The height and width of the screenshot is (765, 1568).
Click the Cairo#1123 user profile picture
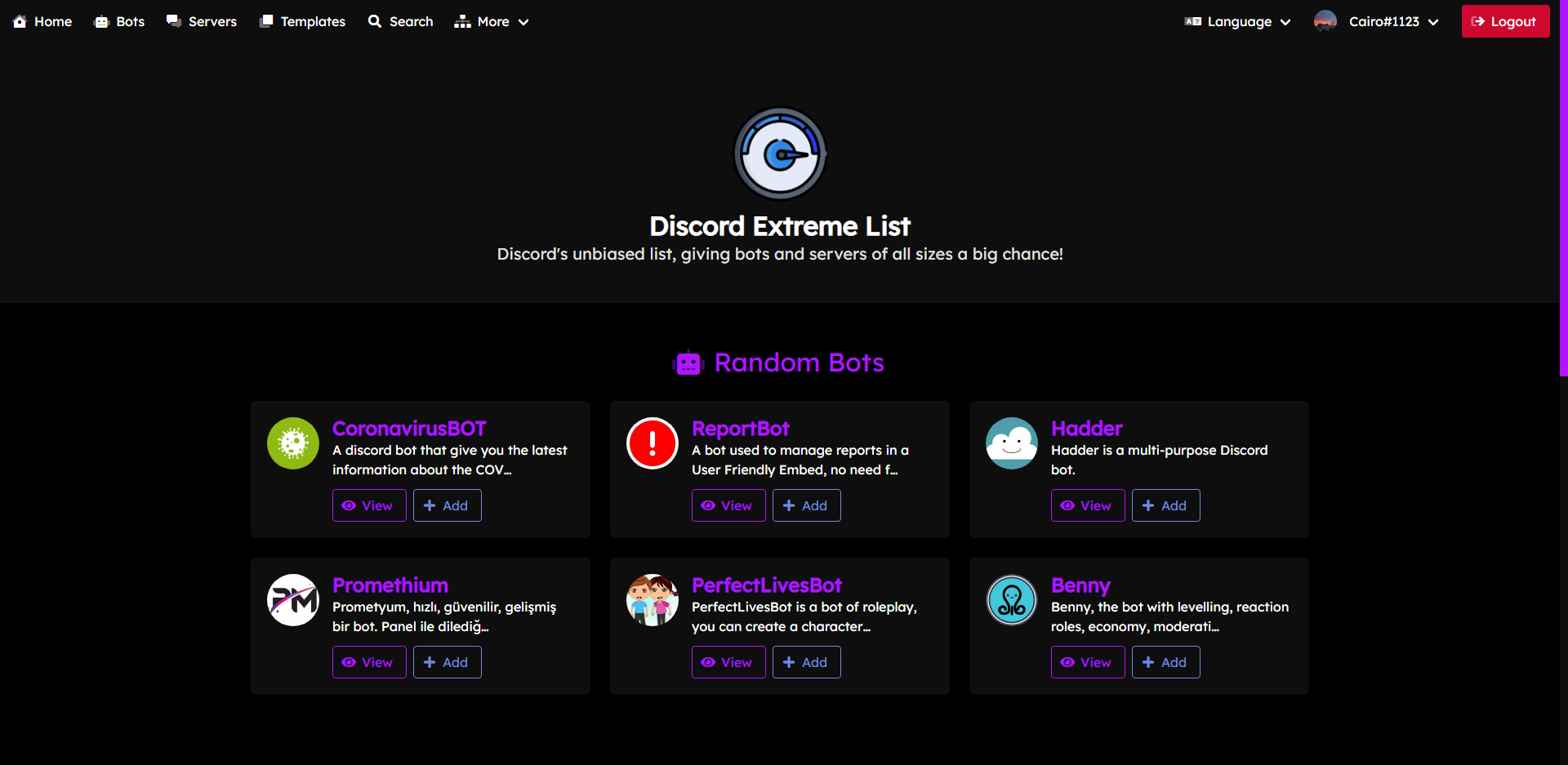1325,21
